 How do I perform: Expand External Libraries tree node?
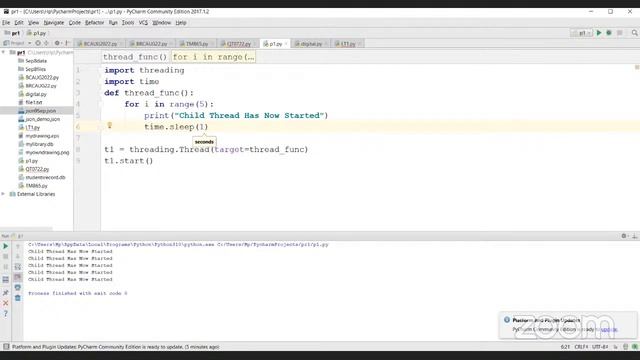tap(4, 194)
